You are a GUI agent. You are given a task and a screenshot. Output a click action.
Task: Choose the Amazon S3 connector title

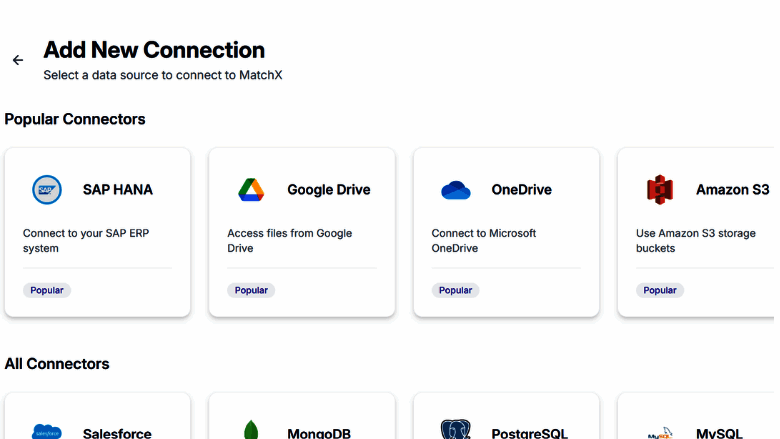point(732,189)
